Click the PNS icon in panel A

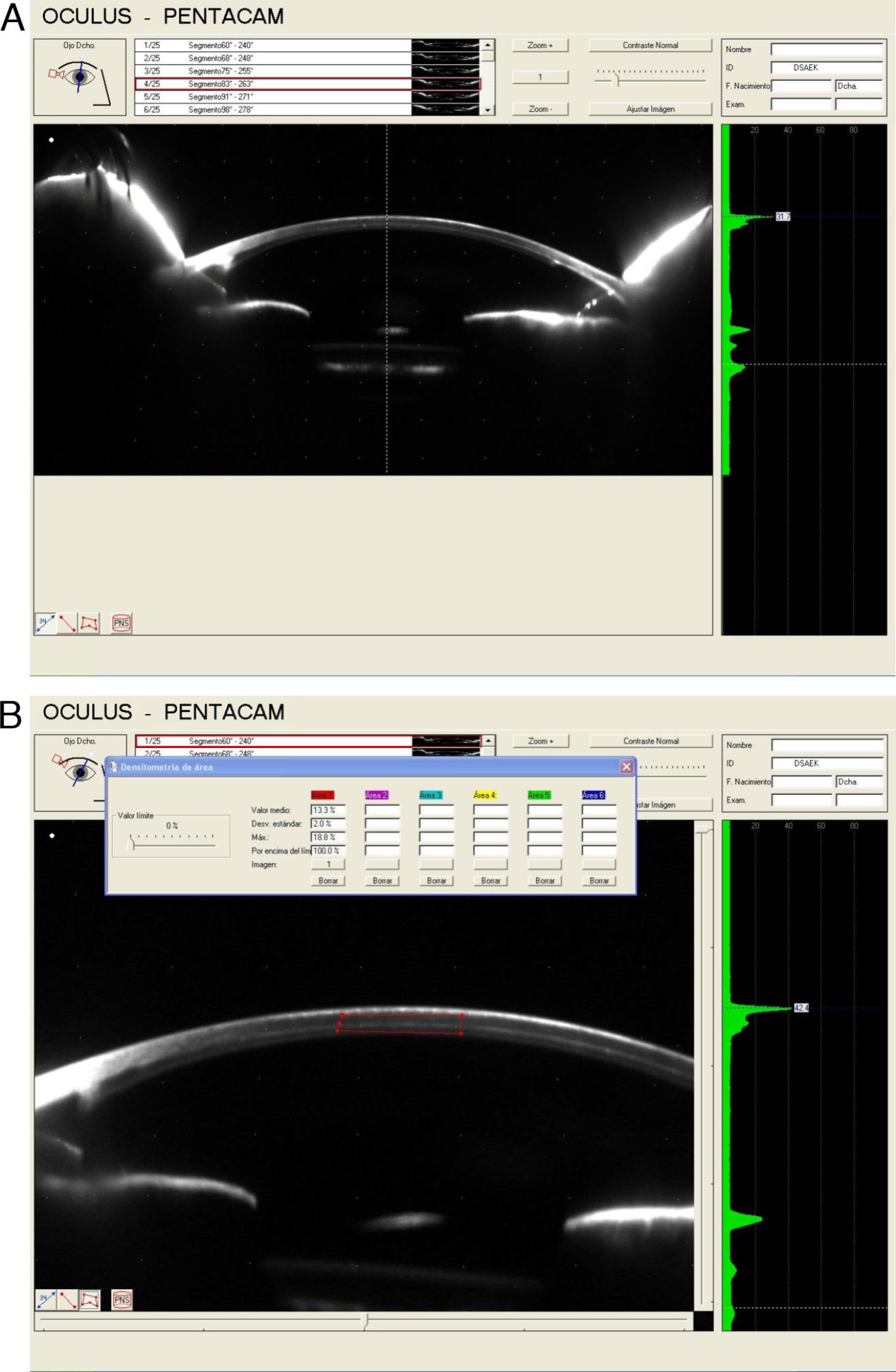click(x=121, y=623)
